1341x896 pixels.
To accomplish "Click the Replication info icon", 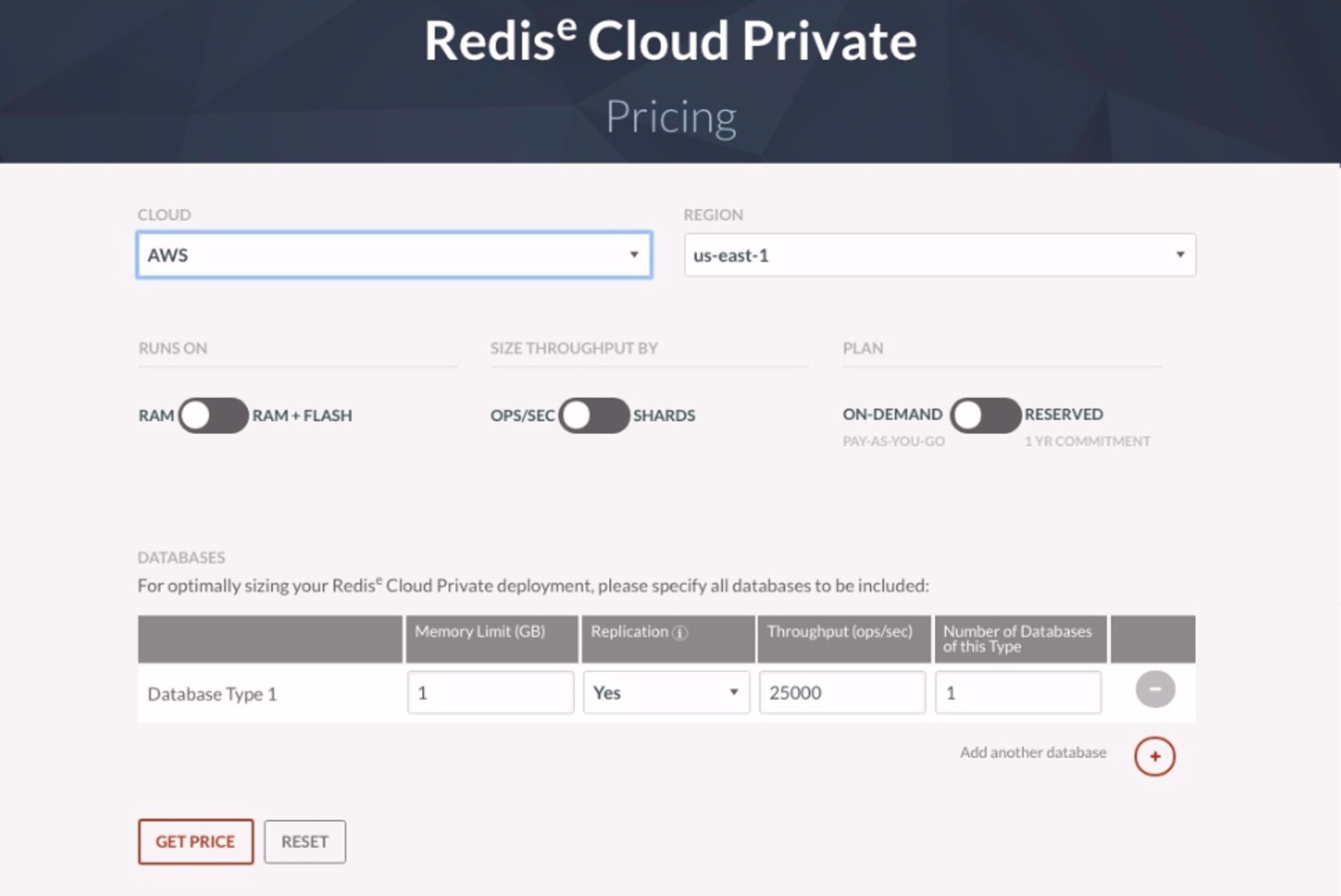I will pos(680,632).
